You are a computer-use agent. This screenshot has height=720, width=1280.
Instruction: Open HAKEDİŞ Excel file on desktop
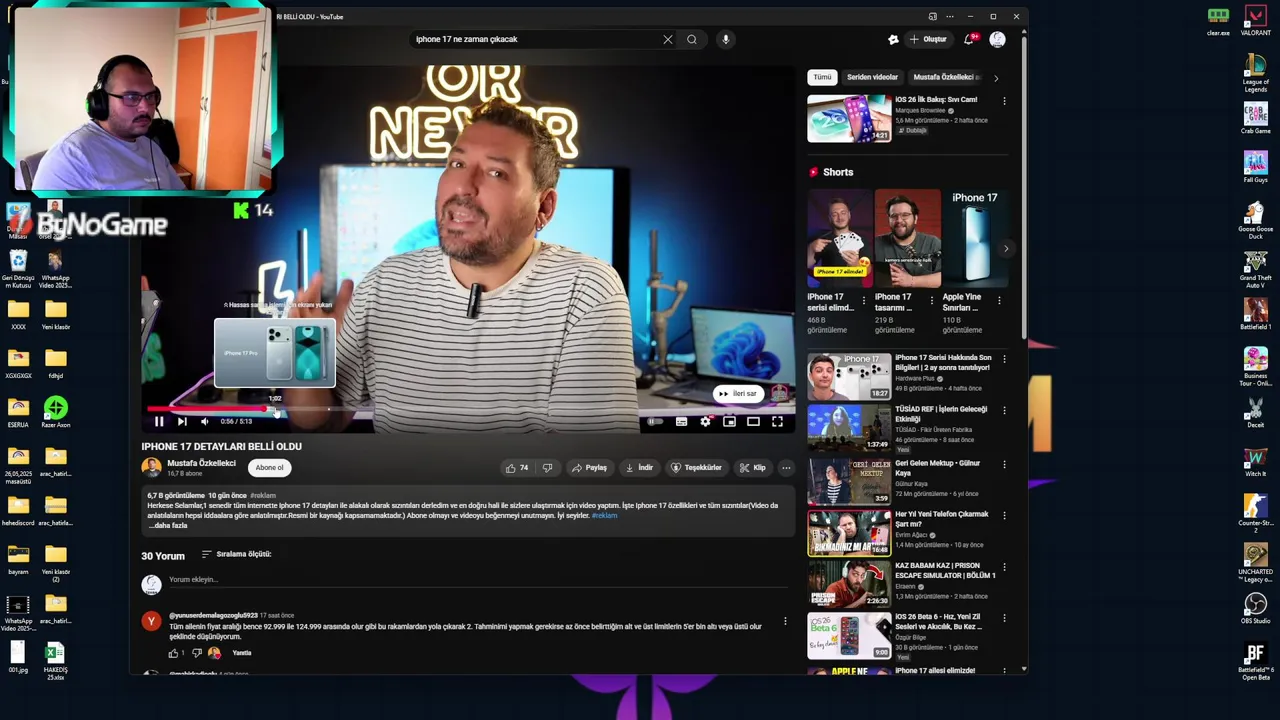56,661
